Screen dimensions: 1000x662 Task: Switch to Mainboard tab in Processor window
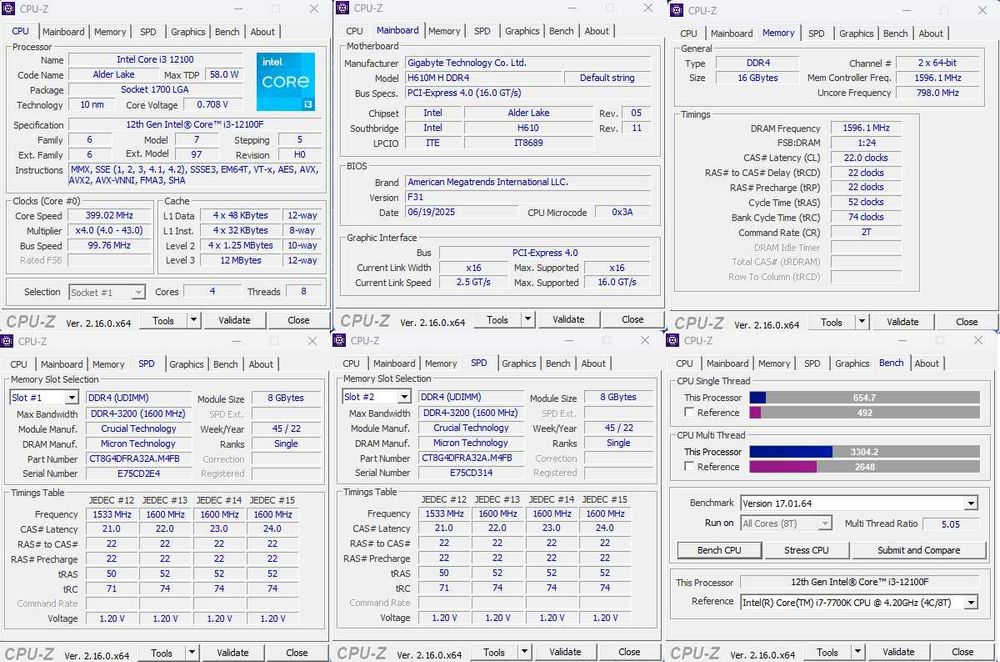point(63,32)
